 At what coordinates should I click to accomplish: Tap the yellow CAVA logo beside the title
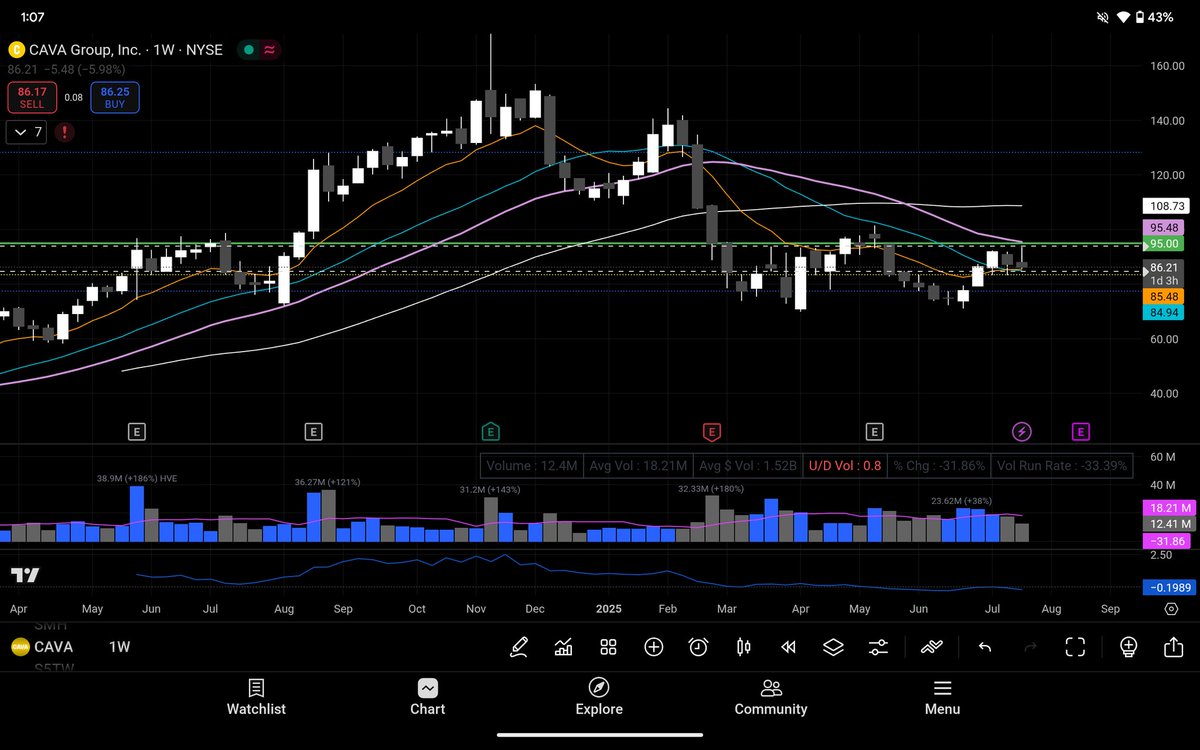[16, 49]
